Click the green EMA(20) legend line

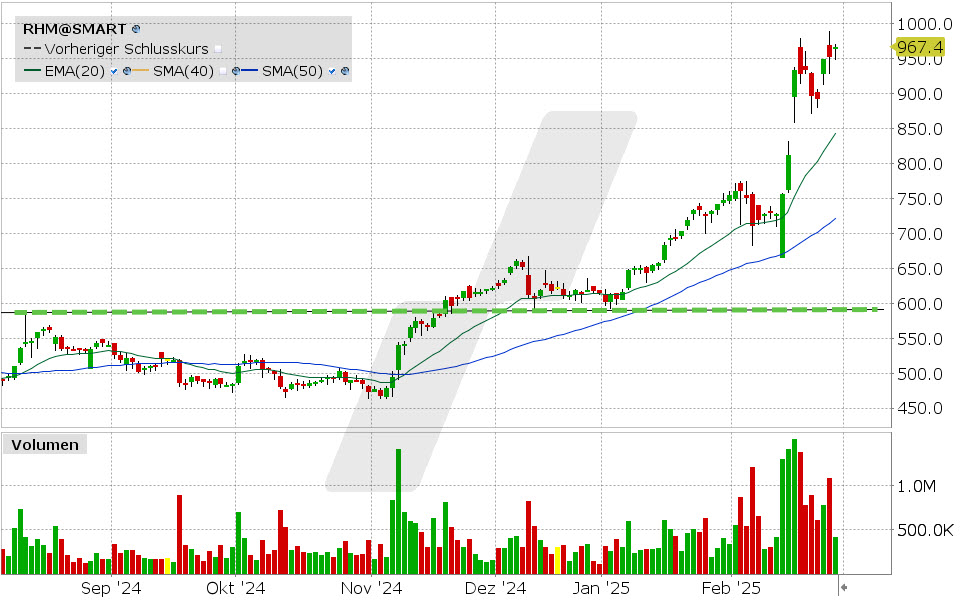pos(32,70)
